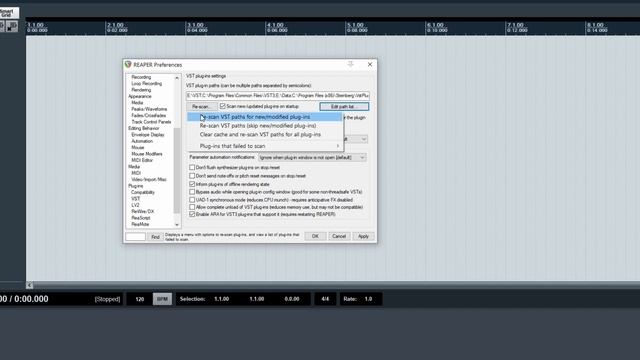Click the 120 tempo field in transport
The width and height of the screenshot is (640, 360).
140,299
